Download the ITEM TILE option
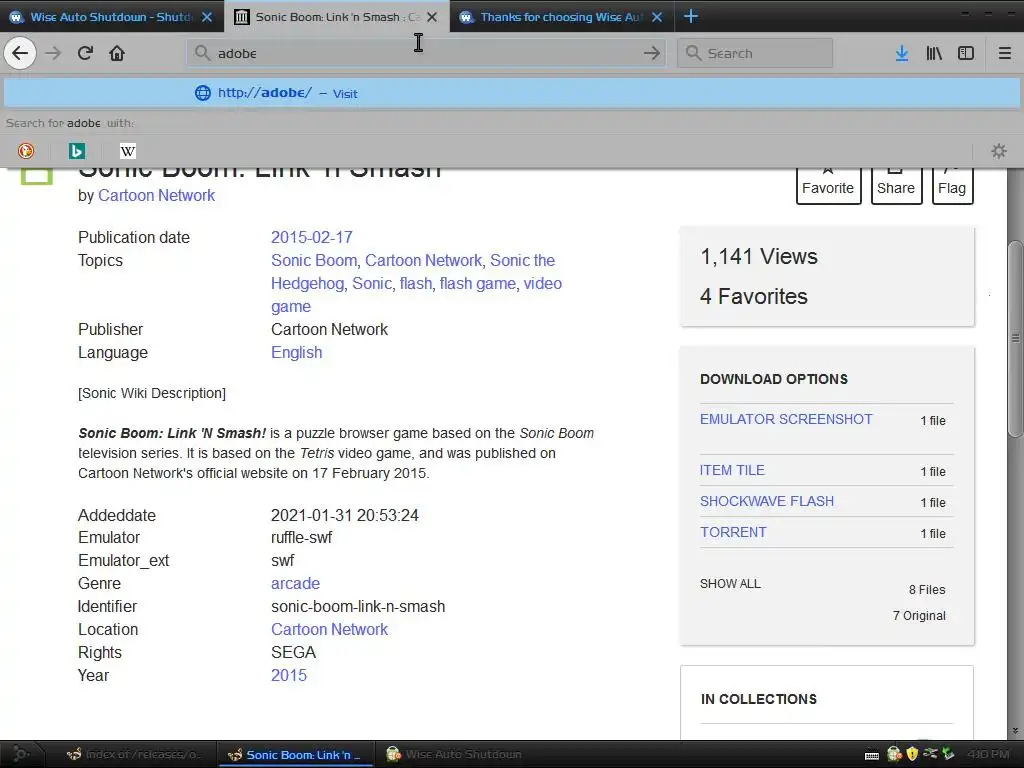 (732, 470)
